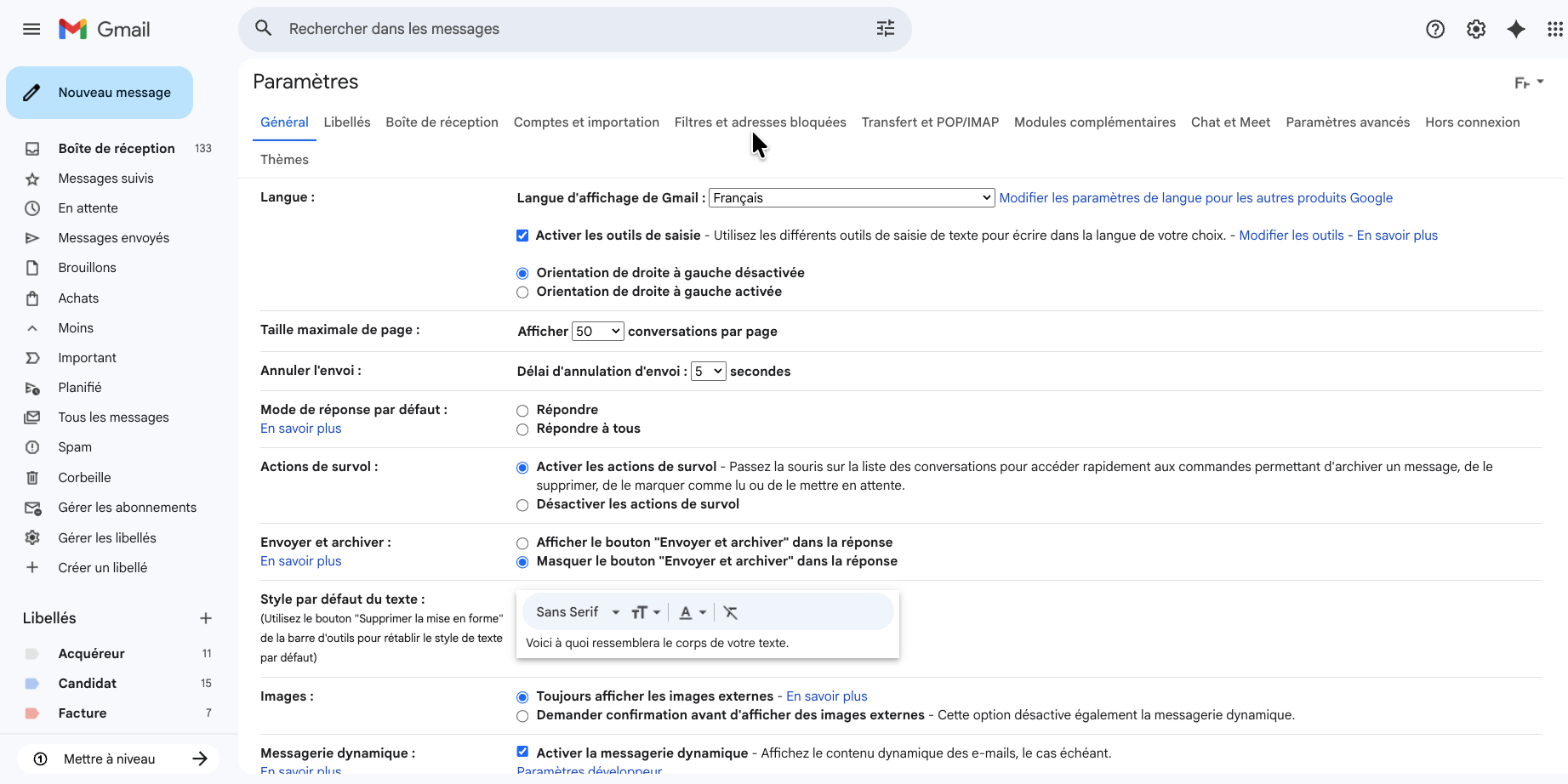This screenshot has height=784, width=1568.
Task: Click the Nouveau message button
Action: [x=100, y=93]
